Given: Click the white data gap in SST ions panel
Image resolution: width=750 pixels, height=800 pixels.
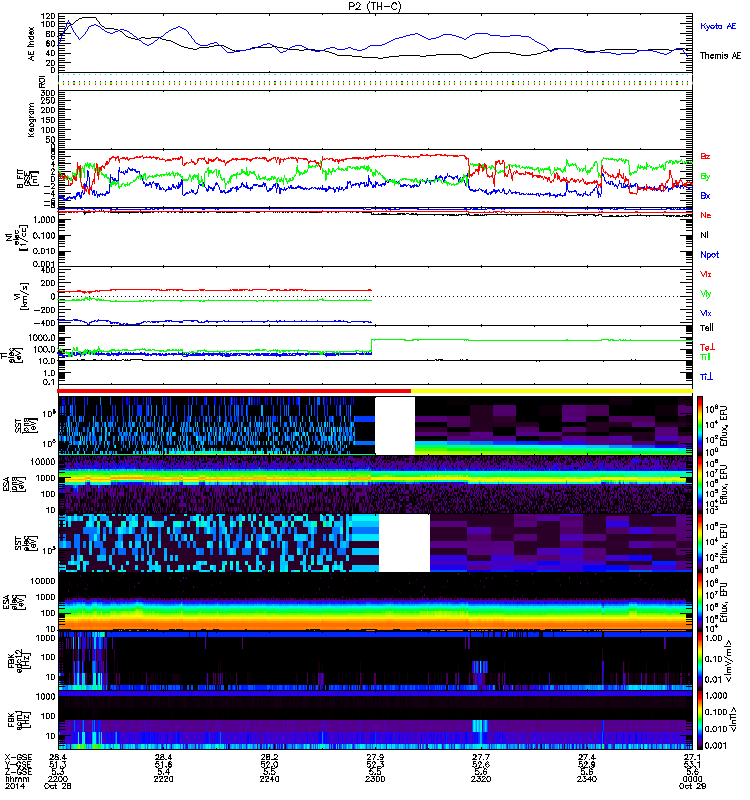Looking at the screenshot, I should point(395,426).
